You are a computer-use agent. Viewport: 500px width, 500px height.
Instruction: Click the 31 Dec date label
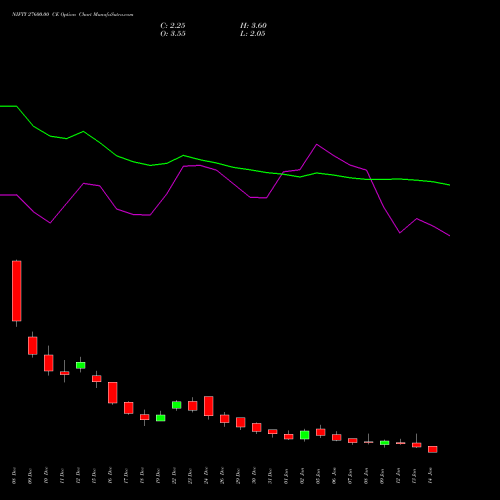(x=270, y=476)
